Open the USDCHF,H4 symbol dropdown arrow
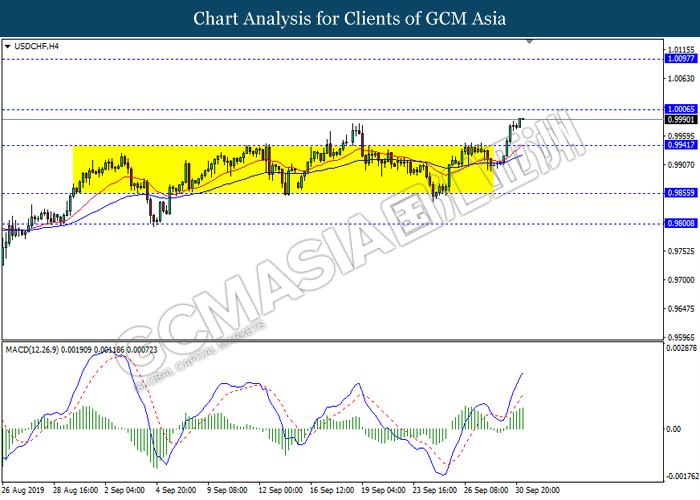Viewport: 700px width, 500px height. [7, 46]
